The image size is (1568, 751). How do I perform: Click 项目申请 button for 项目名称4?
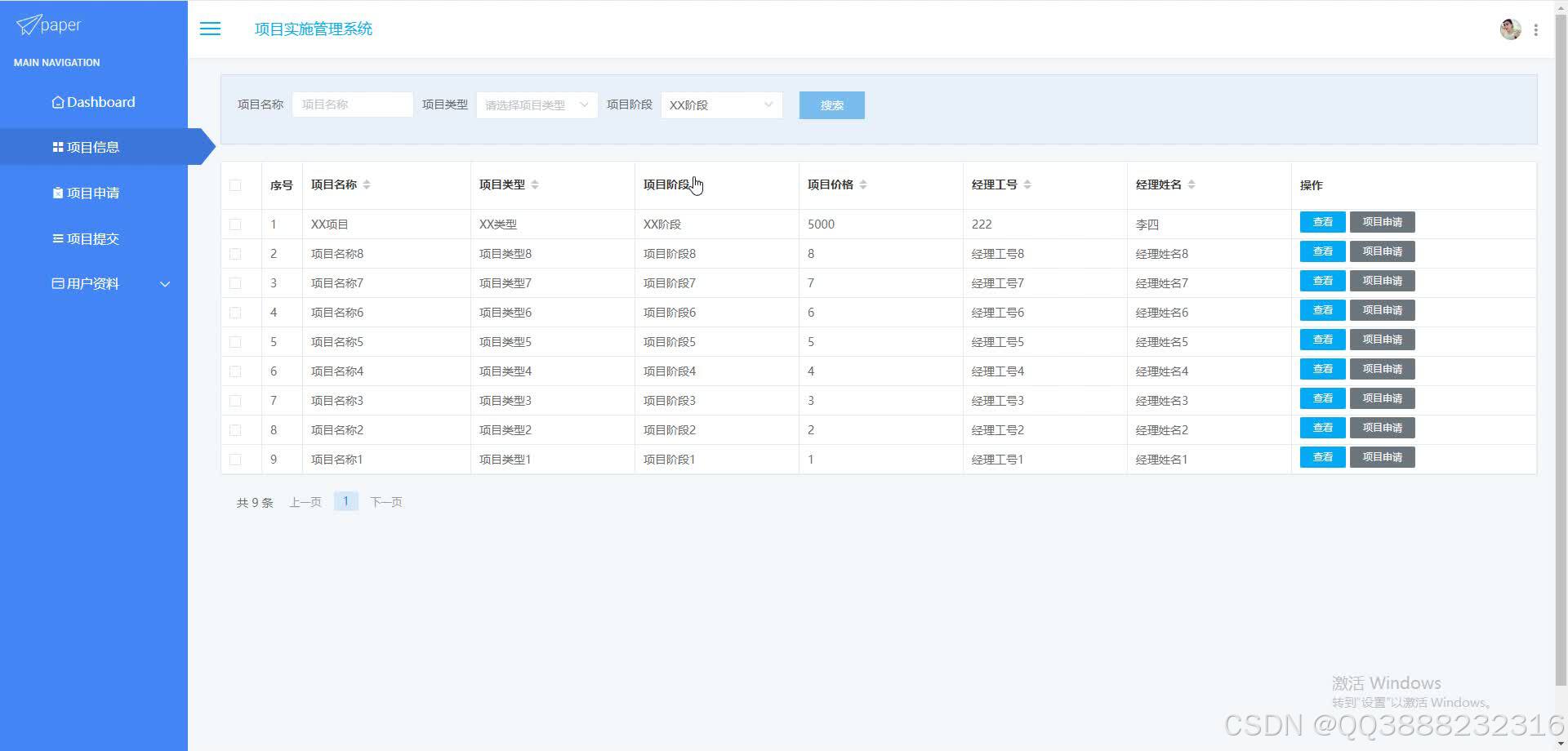pyautogui.click(x=1382, y=369)
